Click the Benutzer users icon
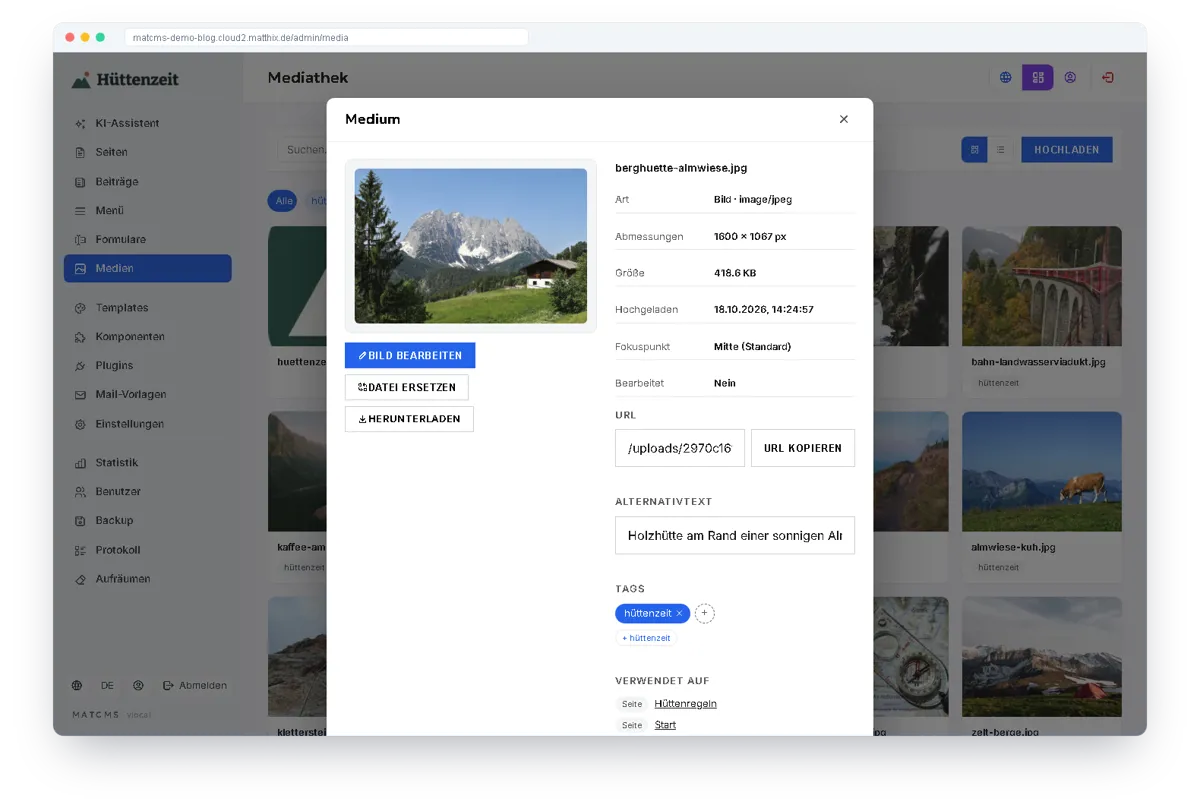The width and height of the screenshot is (1200, 811). 80,492
